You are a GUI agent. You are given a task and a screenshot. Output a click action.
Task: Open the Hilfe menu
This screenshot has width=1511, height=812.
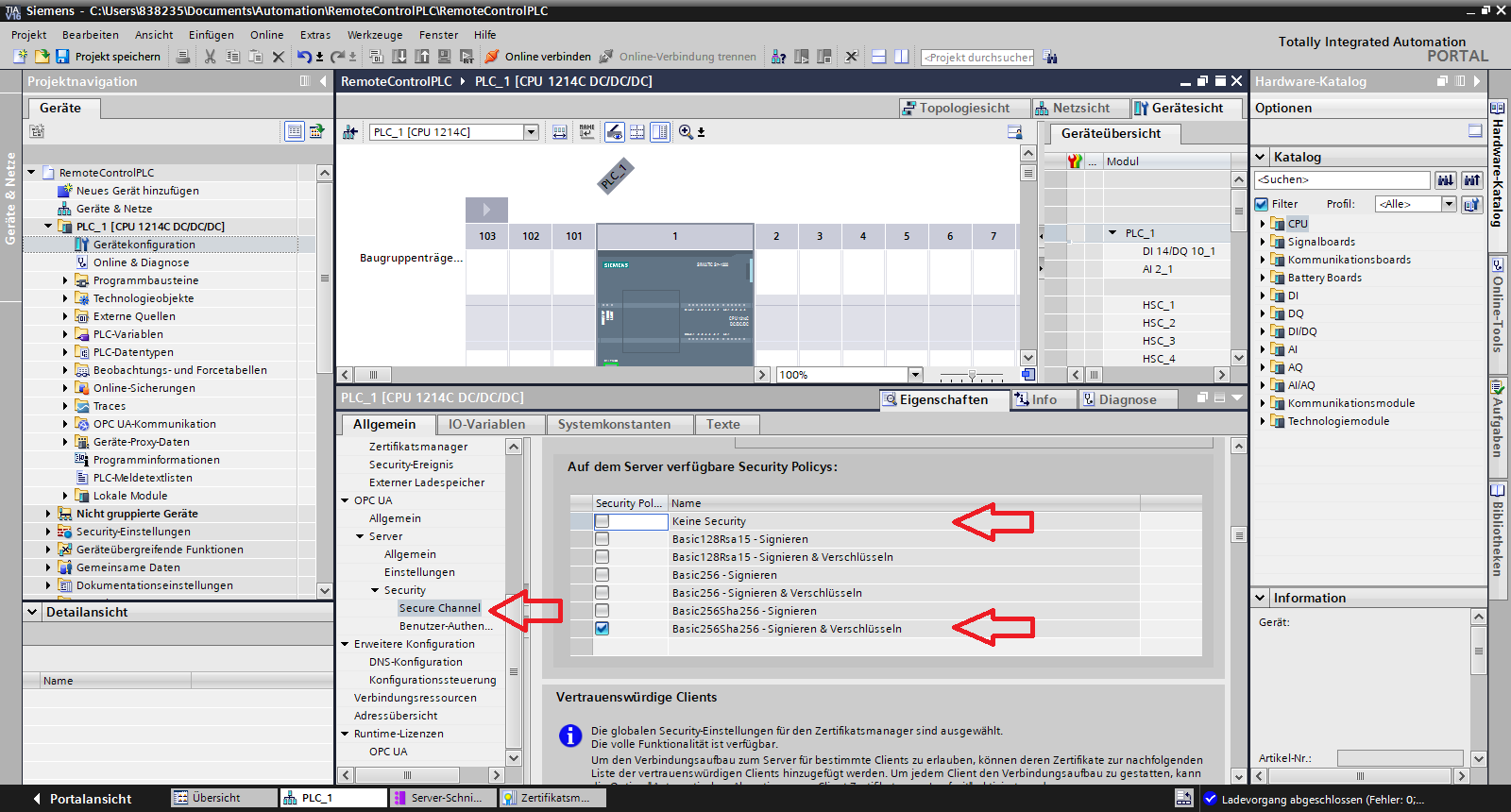tap(485, 35)
